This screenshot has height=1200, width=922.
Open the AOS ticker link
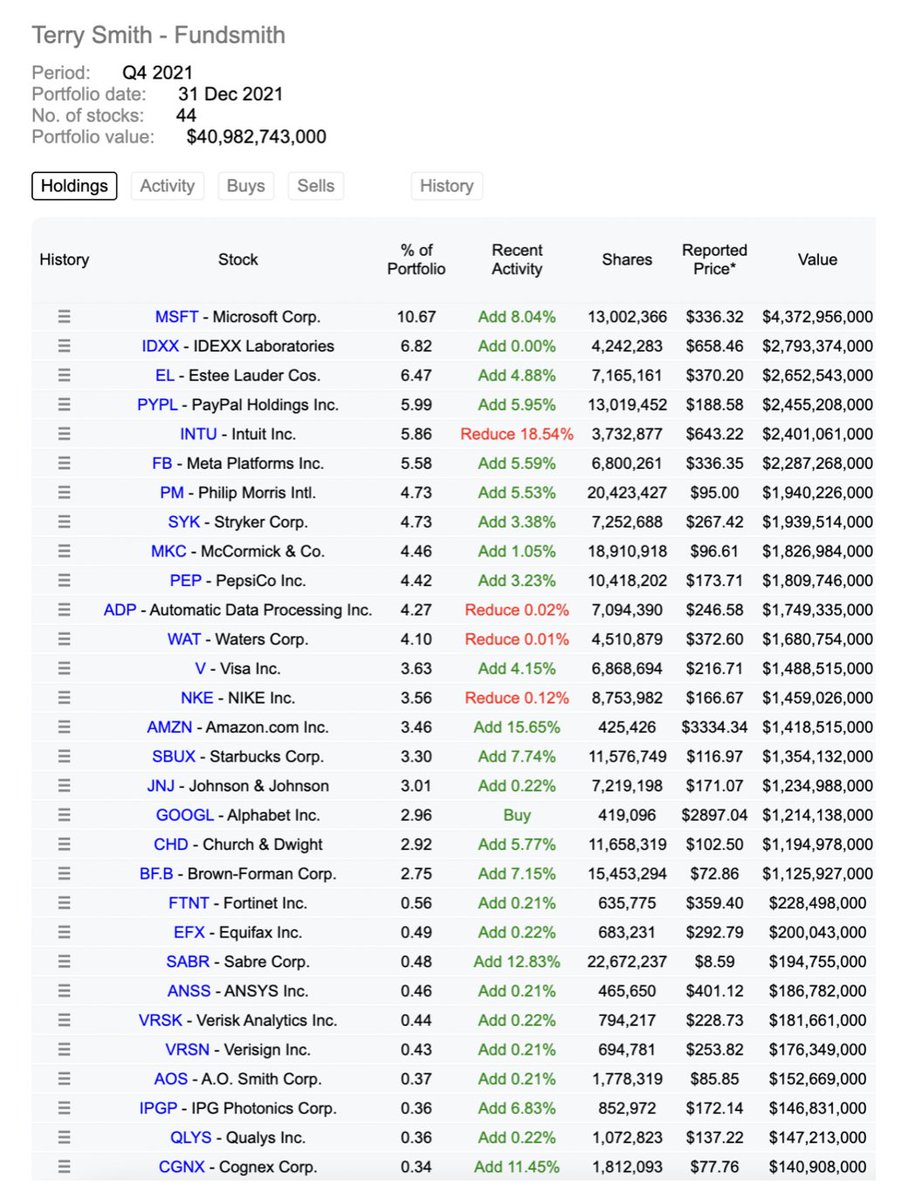pyautogui.click(x=171, y=1079)
